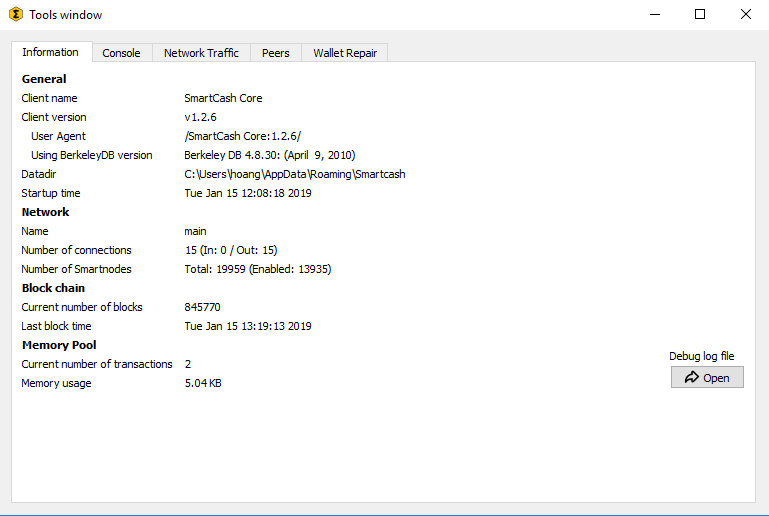Click the SmartCash logo icon in title bar

pyautogui.click(x=16, y=14)
